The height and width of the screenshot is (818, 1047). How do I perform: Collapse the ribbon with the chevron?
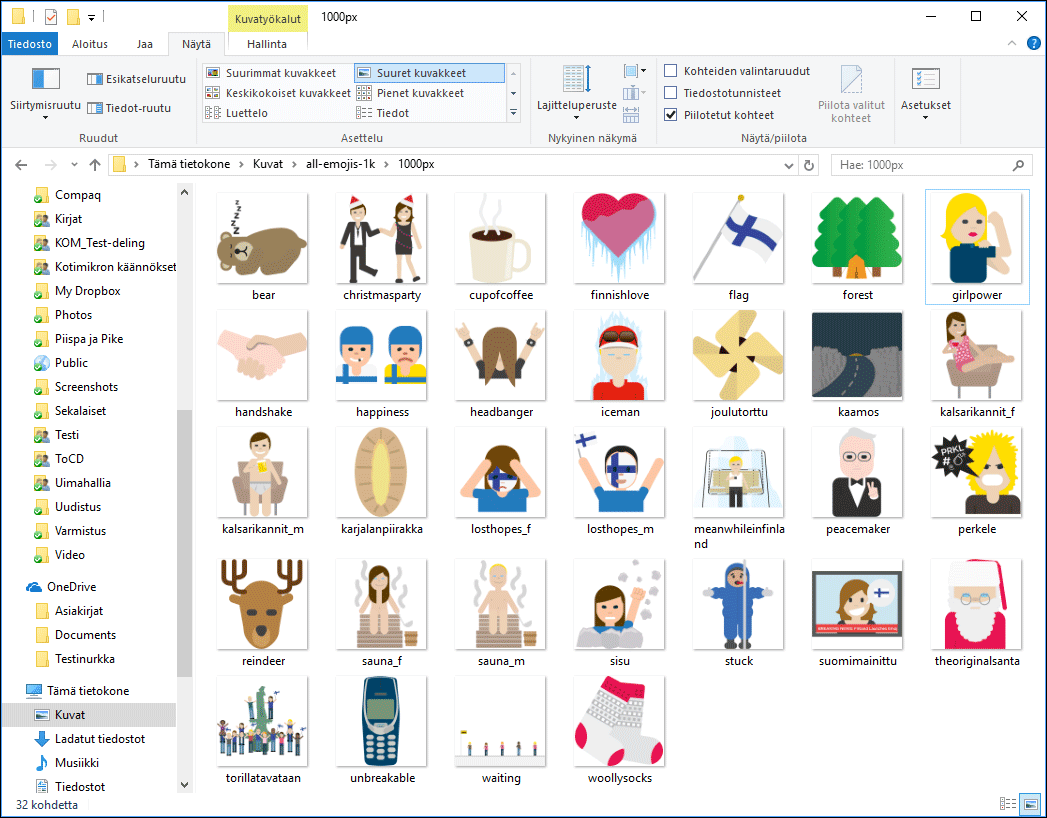(x=1014, y=44)
